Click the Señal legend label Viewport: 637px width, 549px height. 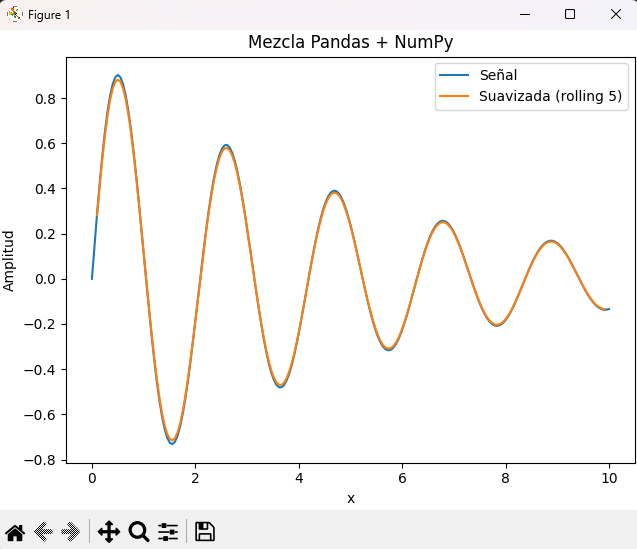[x=498, y=75]
